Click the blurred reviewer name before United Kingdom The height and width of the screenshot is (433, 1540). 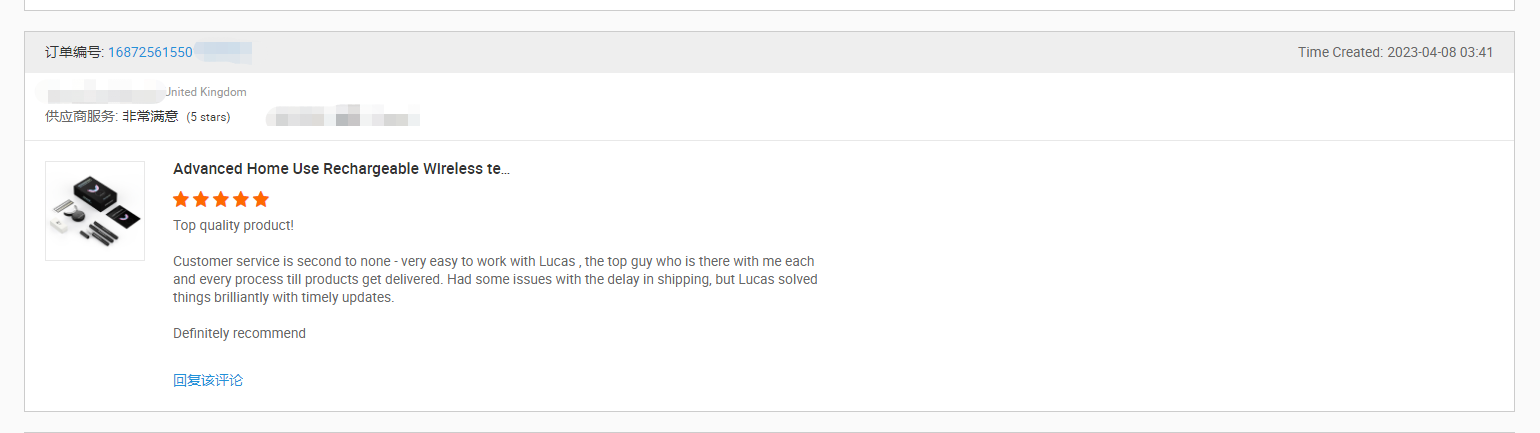(x=100, y=92)
